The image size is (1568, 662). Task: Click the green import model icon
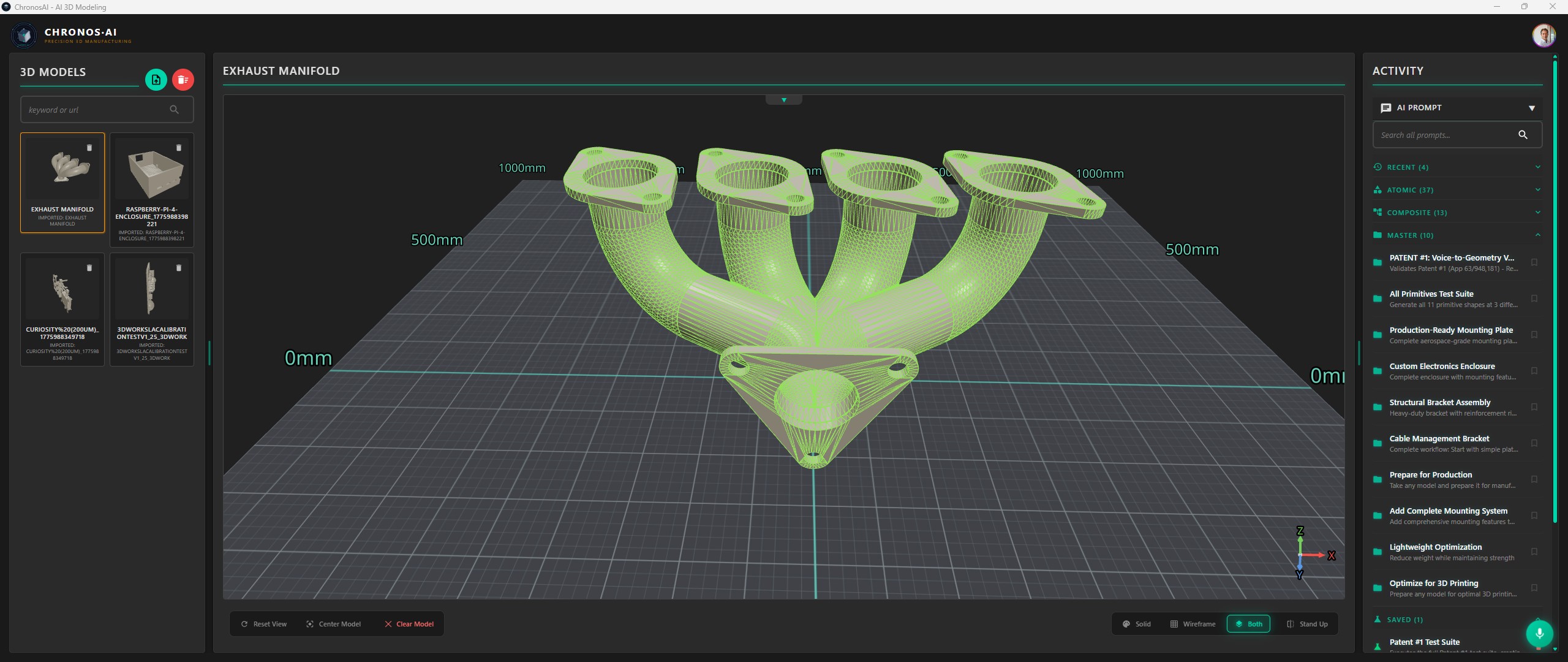tap(156, 80)
